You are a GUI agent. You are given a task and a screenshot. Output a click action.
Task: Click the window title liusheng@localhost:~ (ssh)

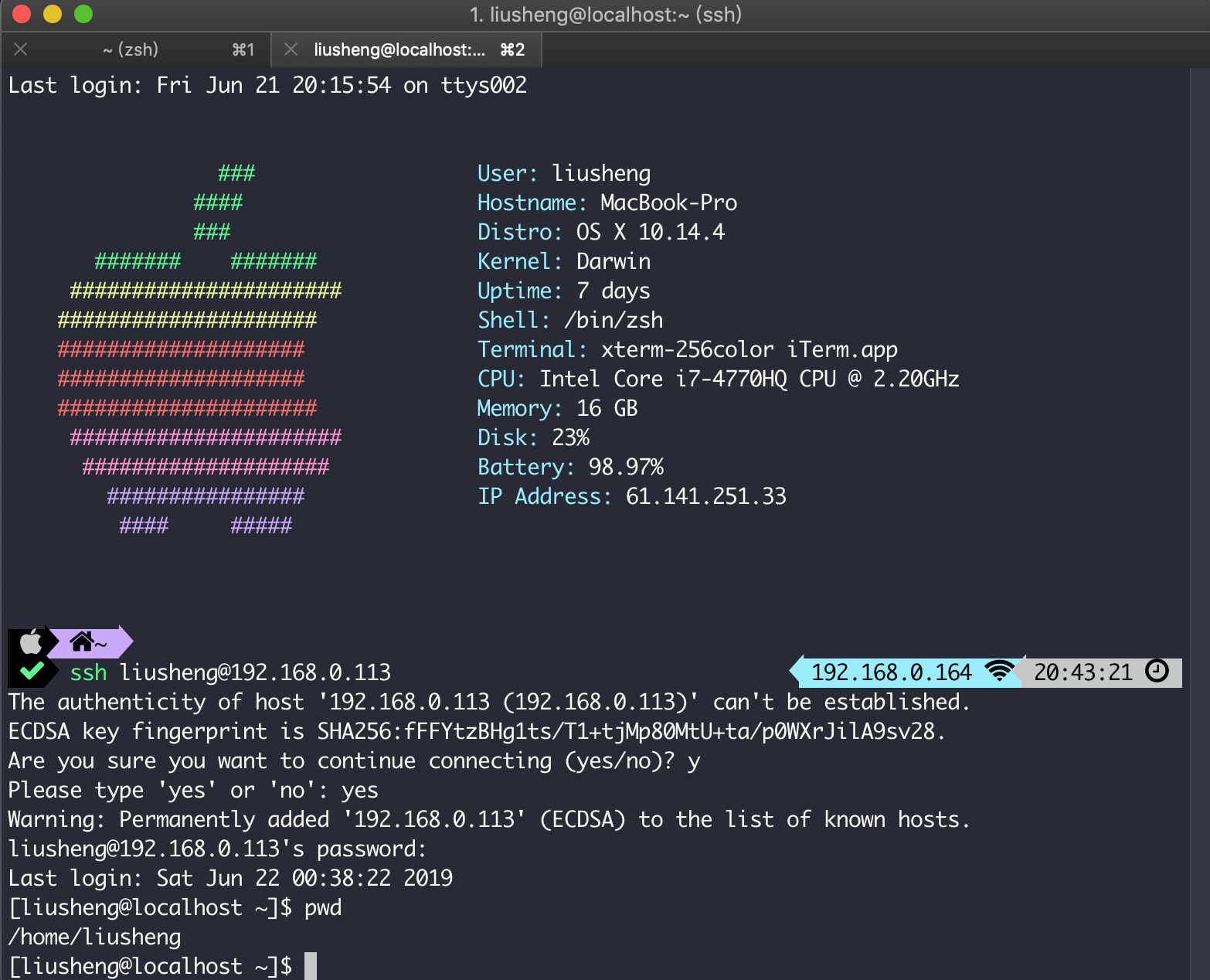(606, 14)
